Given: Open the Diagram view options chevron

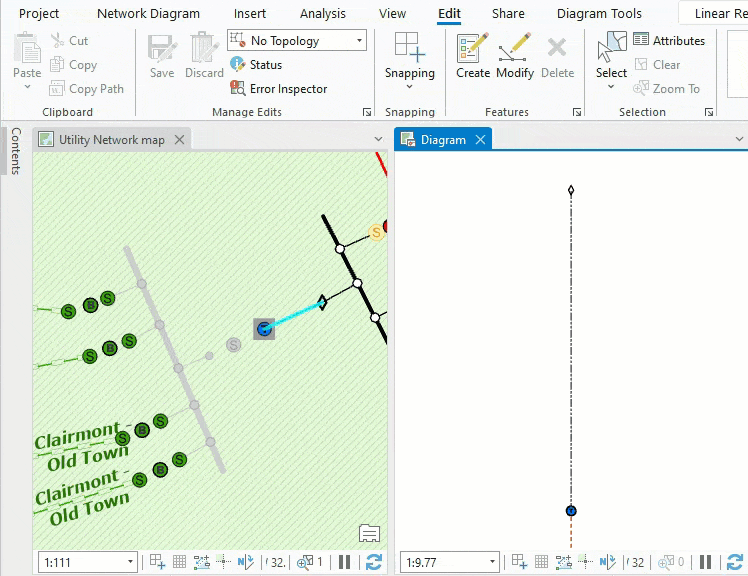Looking at the screenshot, I should pos(739,139).
